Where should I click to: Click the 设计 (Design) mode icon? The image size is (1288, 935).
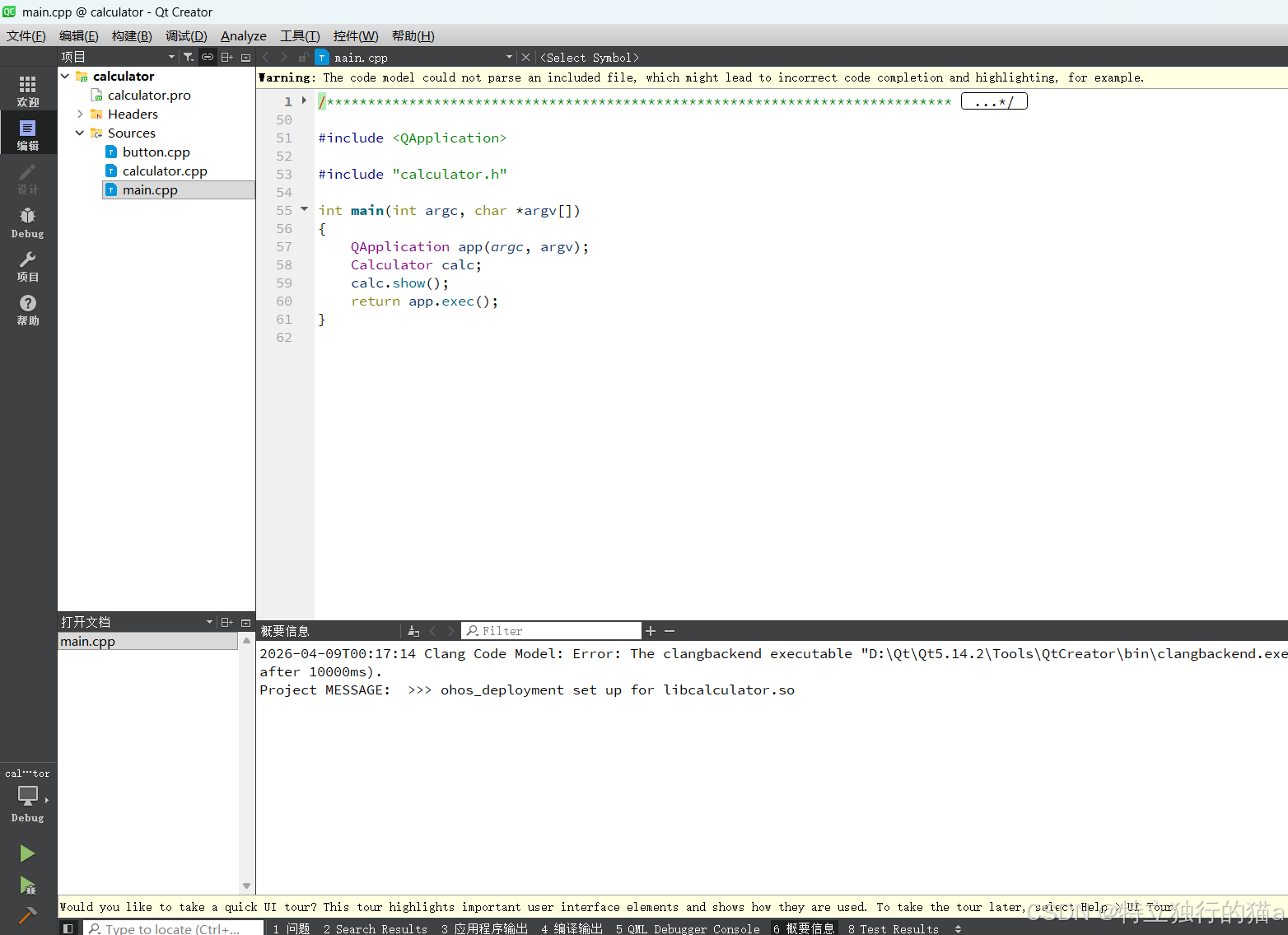tap(28, 178)
